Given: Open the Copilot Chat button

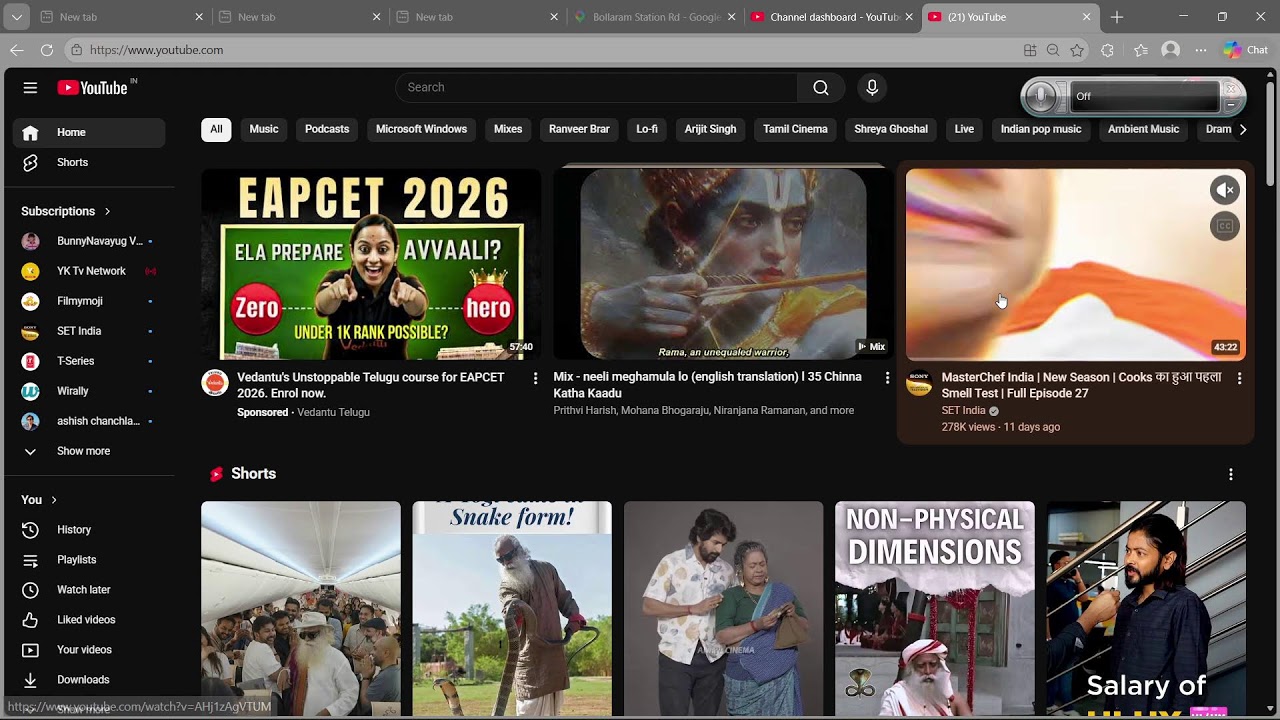Looking at the screenshot, I should tap(1245, 50).
